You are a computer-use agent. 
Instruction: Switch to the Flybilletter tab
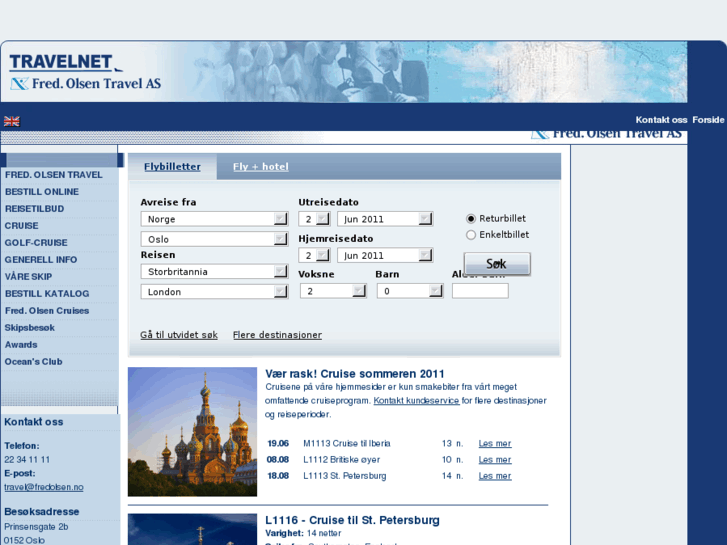pos(172,167)
